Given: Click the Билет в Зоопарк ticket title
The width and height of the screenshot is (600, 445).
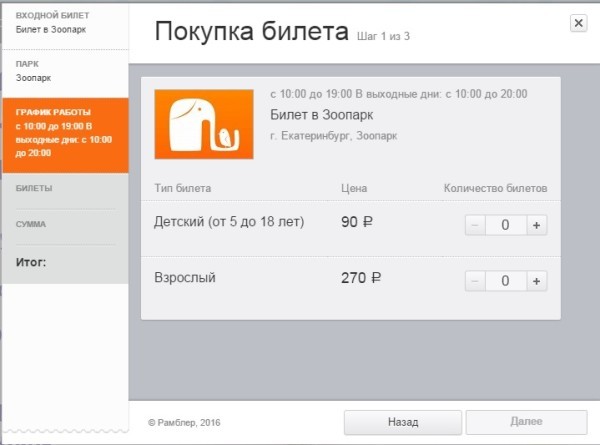Looking at the screenshot, I should coord(315,114).
